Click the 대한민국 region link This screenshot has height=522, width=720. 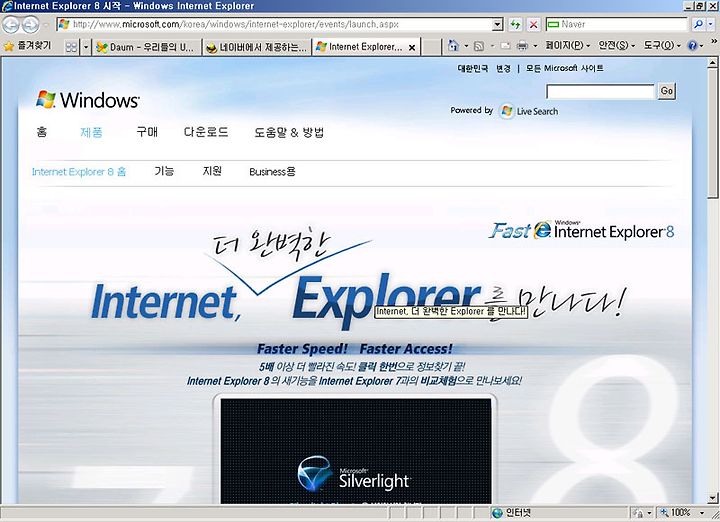tap(472, 68)
